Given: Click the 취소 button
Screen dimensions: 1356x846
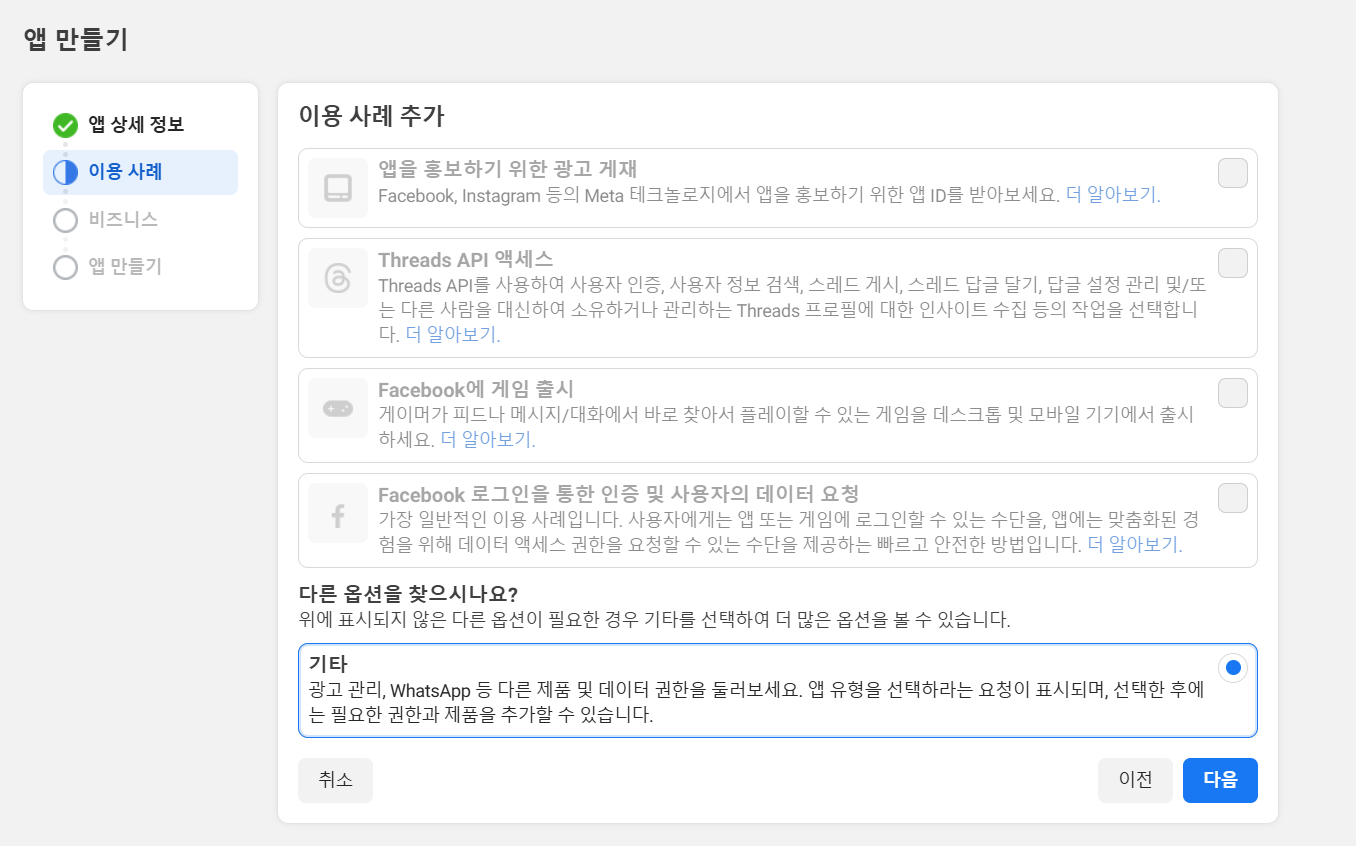Looking at the screenshot, I should (335, 780).
